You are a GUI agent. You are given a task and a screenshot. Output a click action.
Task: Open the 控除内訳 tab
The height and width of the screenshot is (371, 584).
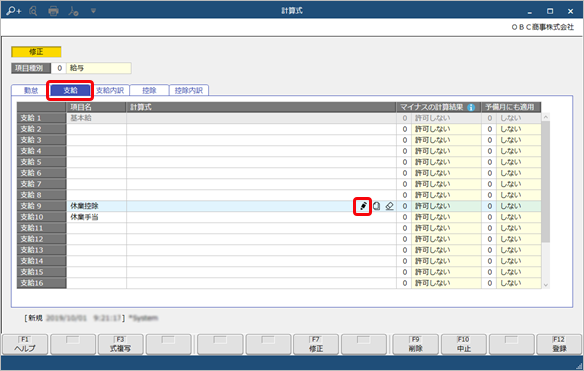[189, 90]
